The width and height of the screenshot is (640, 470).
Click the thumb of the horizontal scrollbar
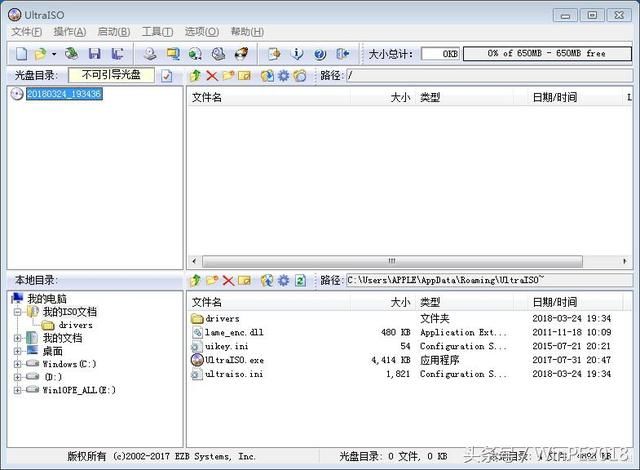pos(392,261)
